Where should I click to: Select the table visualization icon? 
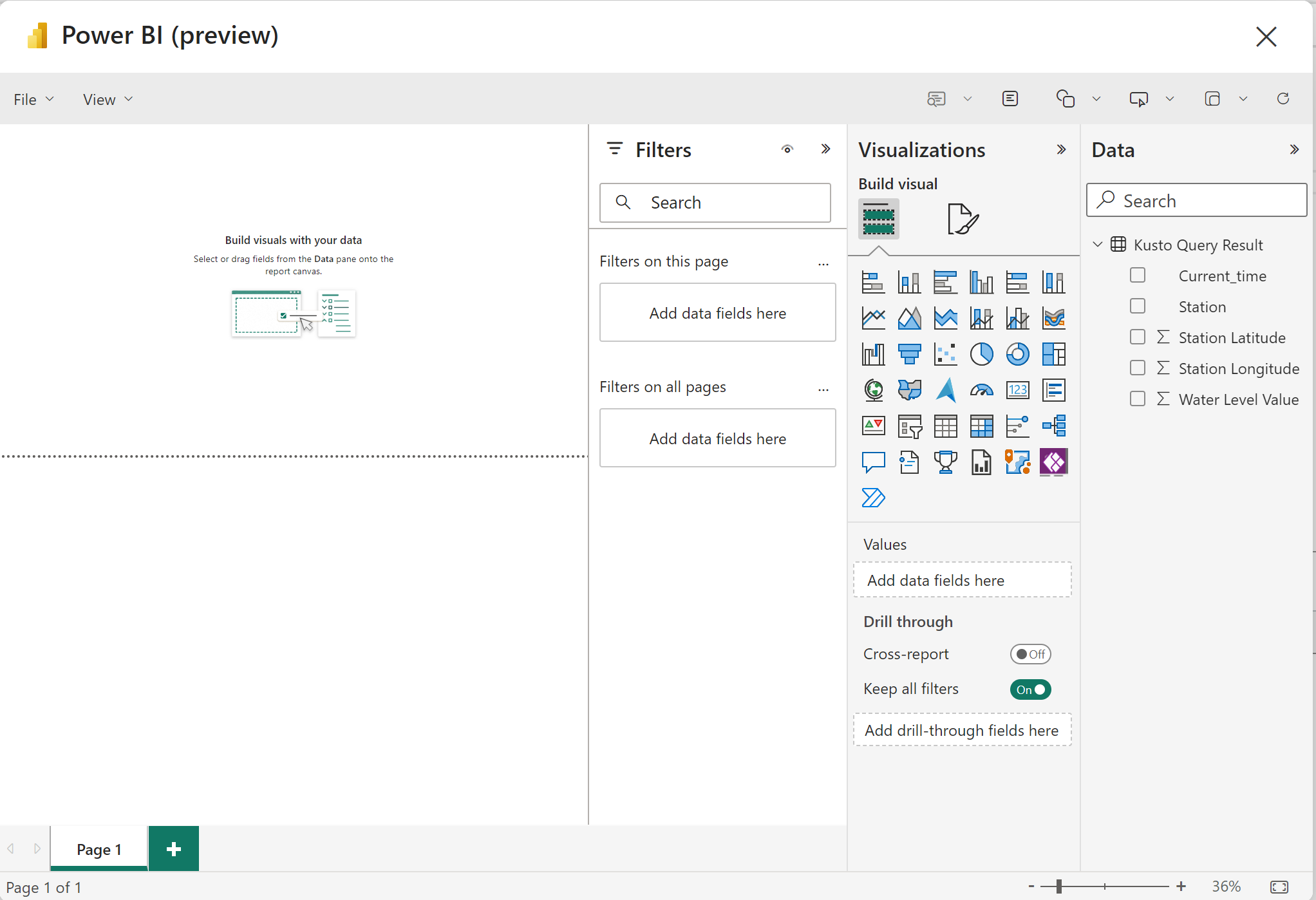click(x=944, y=425)
